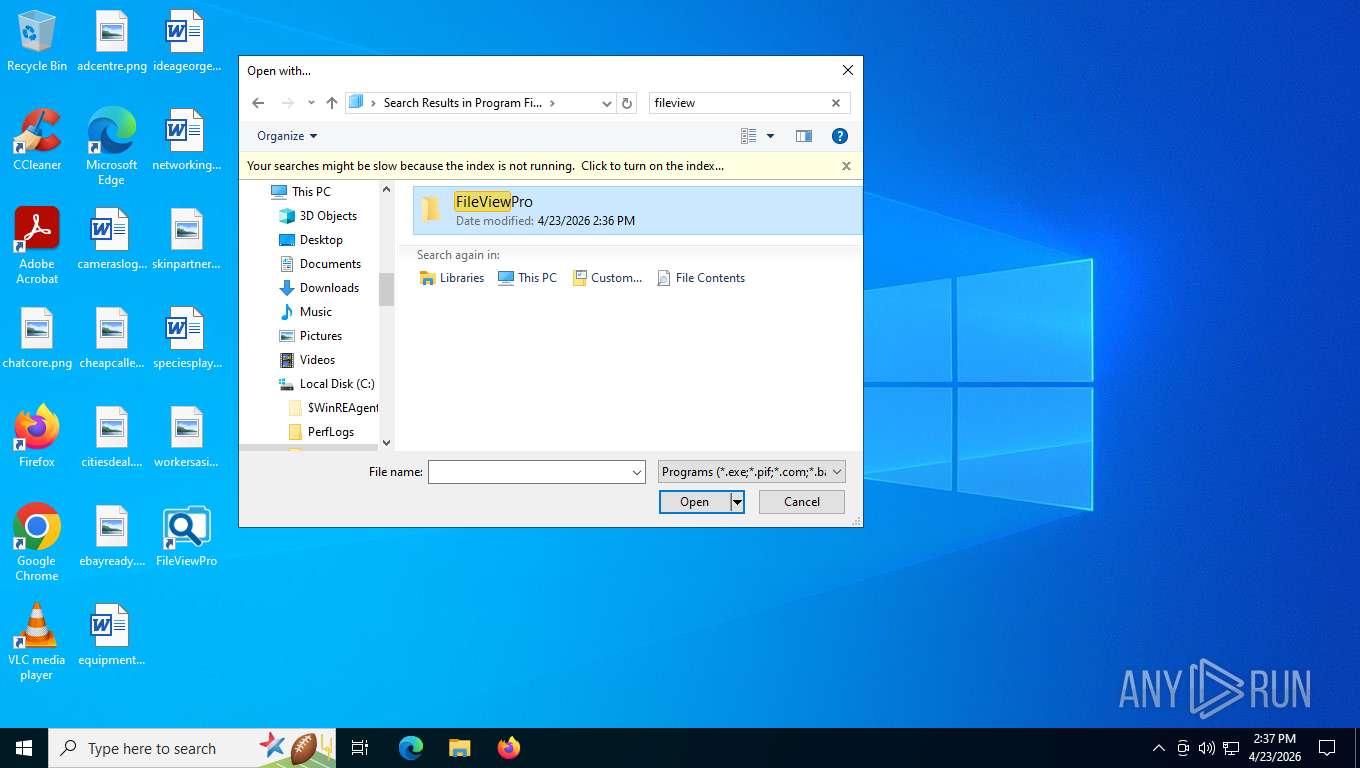Screen dimensions: 1360x768
Task: Cancel the Open with dialog
Action: click(x=802, y=502)
